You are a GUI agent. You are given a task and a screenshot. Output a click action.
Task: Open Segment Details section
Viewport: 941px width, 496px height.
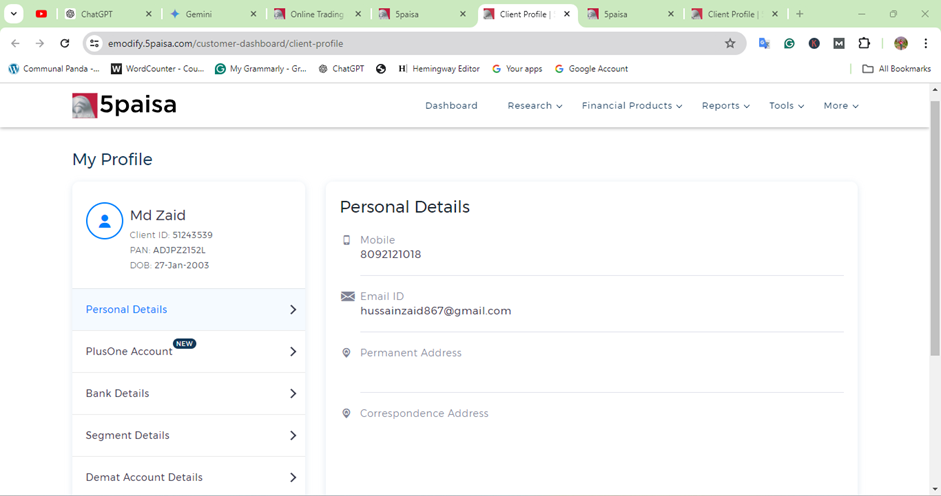[188, 436]
